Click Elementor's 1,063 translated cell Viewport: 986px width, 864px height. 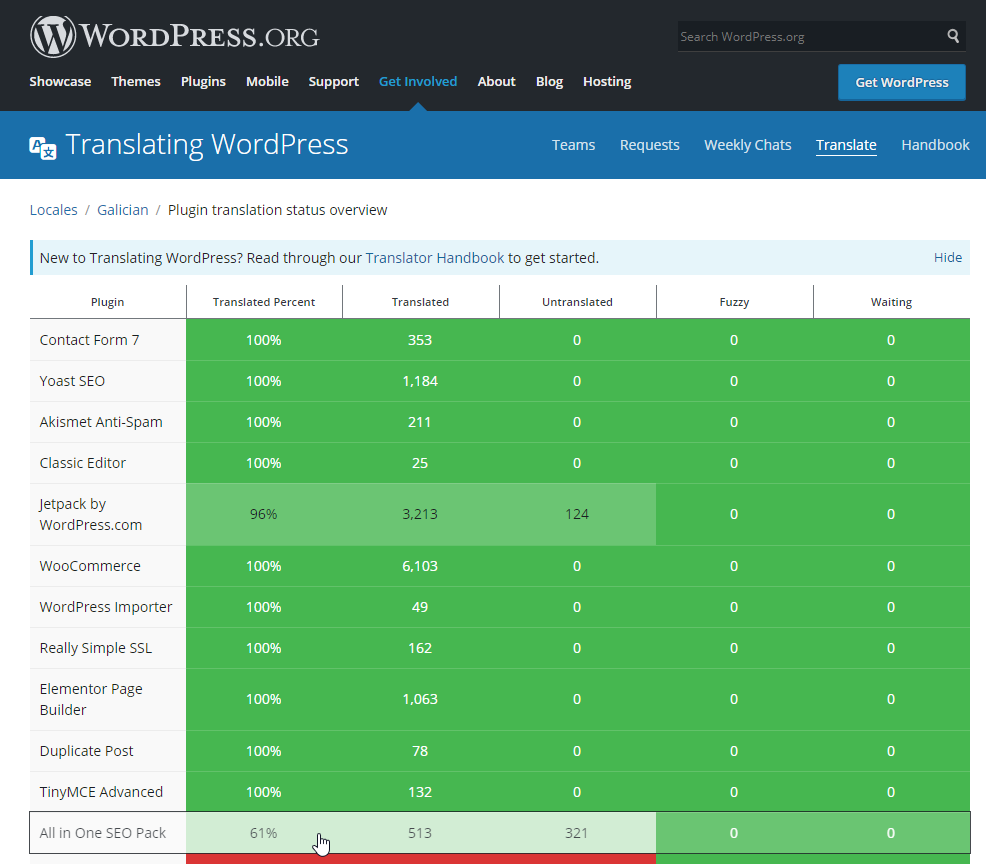coord(420,699)
